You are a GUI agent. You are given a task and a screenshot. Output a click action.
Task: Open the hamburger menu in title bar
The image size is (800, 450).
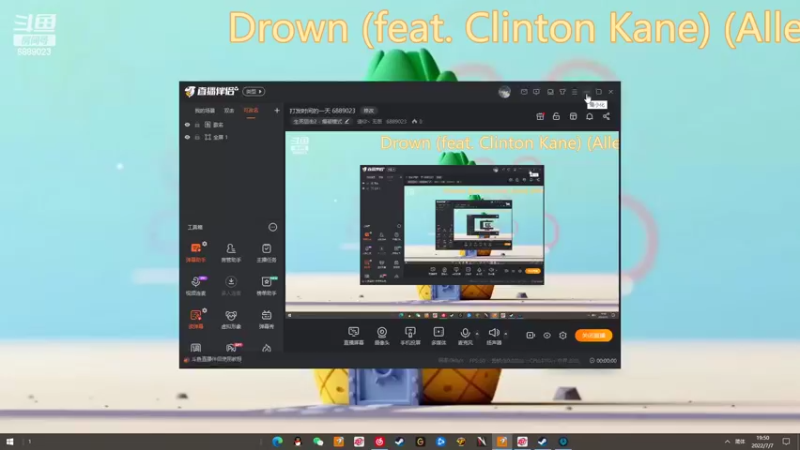coord(574,92)
